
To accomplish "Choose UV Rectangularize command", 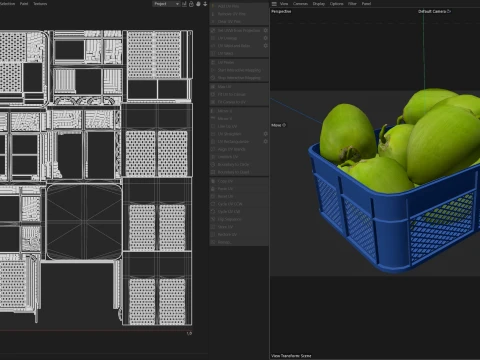I will click(x=236, y=141).
